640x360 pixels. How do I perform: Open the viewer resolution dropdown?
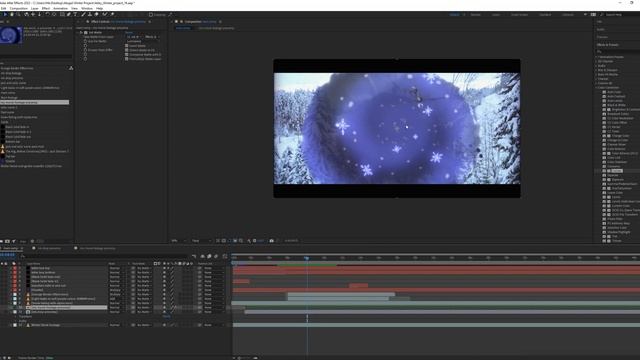pos(201,241)
